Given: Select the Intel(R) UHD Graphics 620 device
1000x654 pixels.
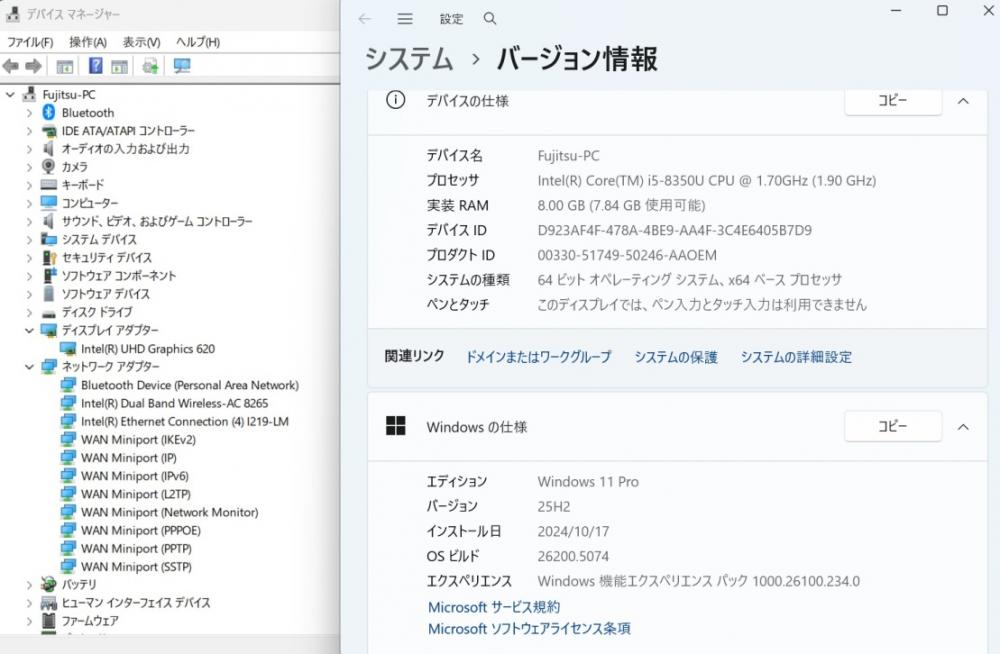Looking at the screenshot, I should 147,349.
